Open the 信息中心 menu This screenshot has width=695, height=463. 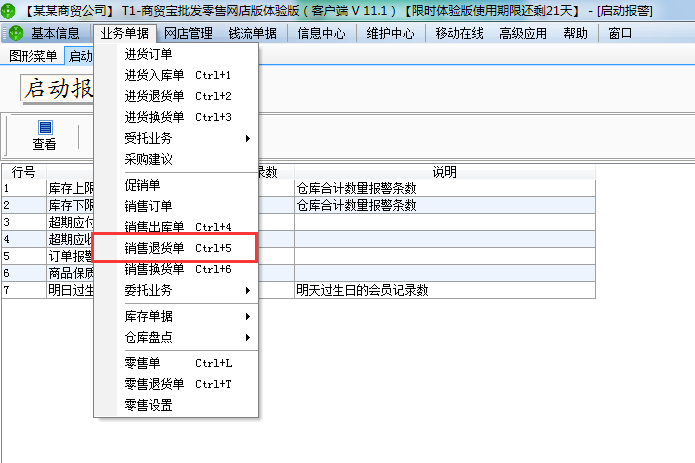tap(321, 33)
